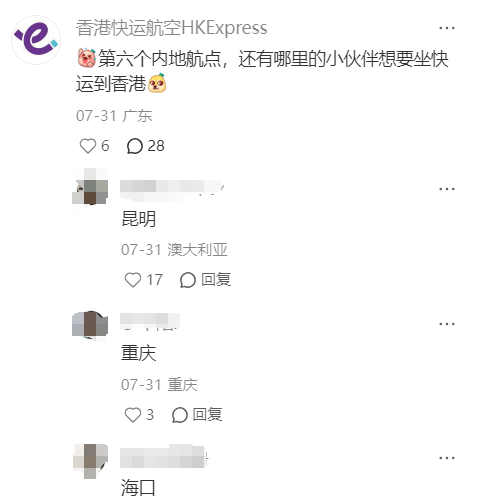
Task: Click the 昆明 commenter's blurred username
Action: tap(172, 189)
